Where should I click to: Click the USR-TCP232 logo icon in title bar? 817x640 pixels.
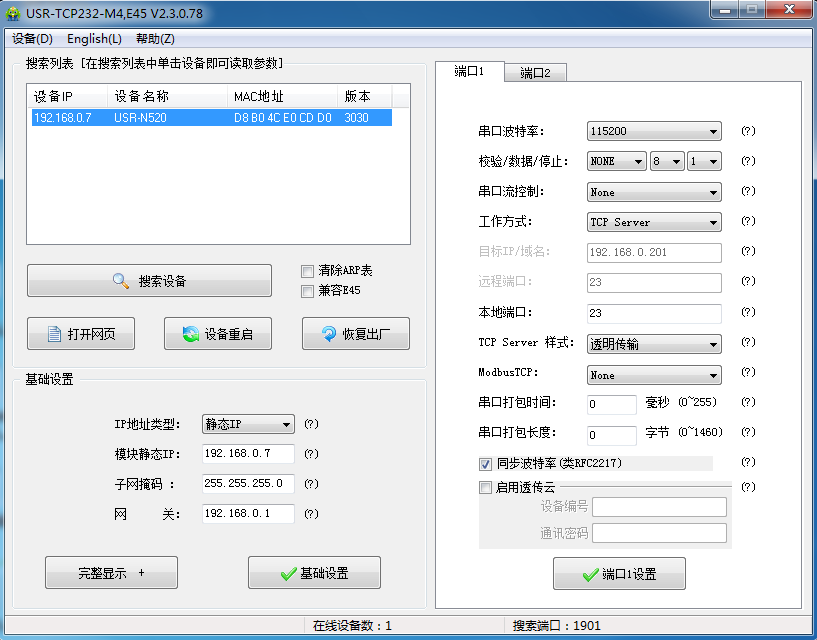(x=14, y=11)
